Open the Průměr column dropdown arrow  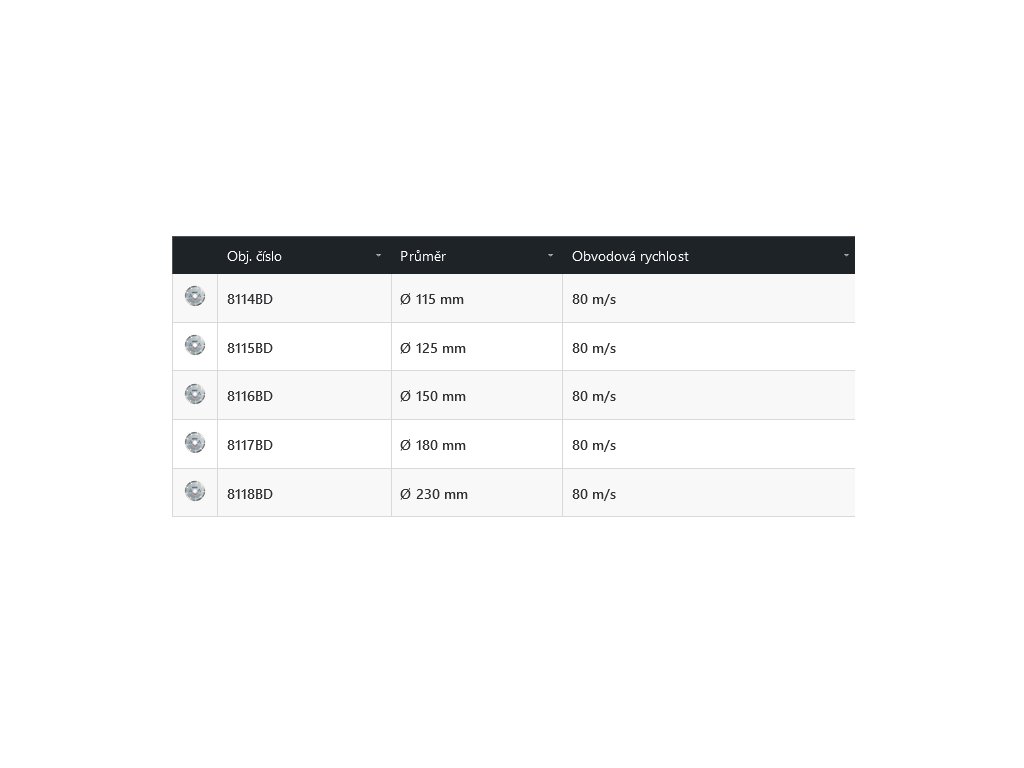pos(550,256)
